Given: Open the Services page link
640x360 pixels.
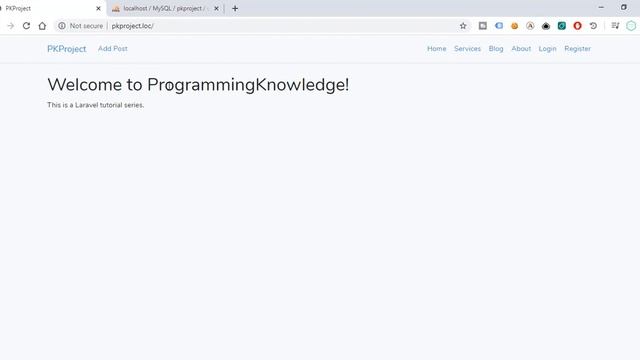Looking at the screenshot, I should click(467, 49).
